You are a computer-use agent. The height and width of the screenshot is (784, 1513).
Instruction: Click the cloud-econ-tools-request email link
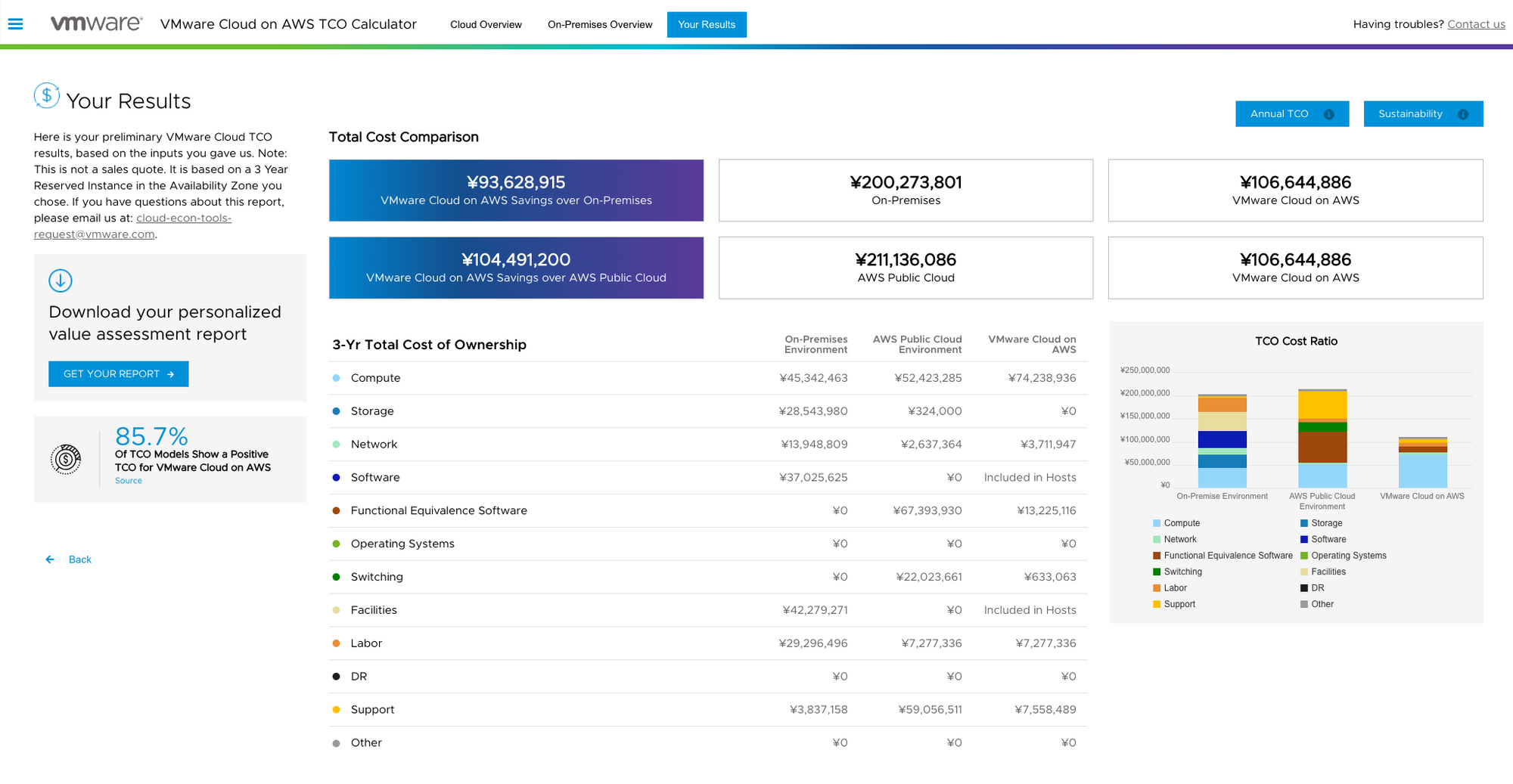coord(183,218)
